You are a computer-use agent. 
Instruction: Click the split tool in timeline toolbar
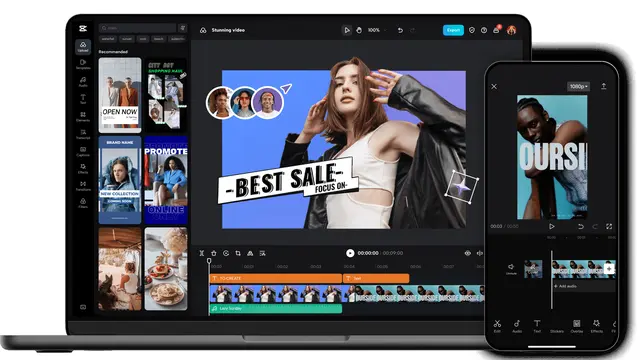202,253
